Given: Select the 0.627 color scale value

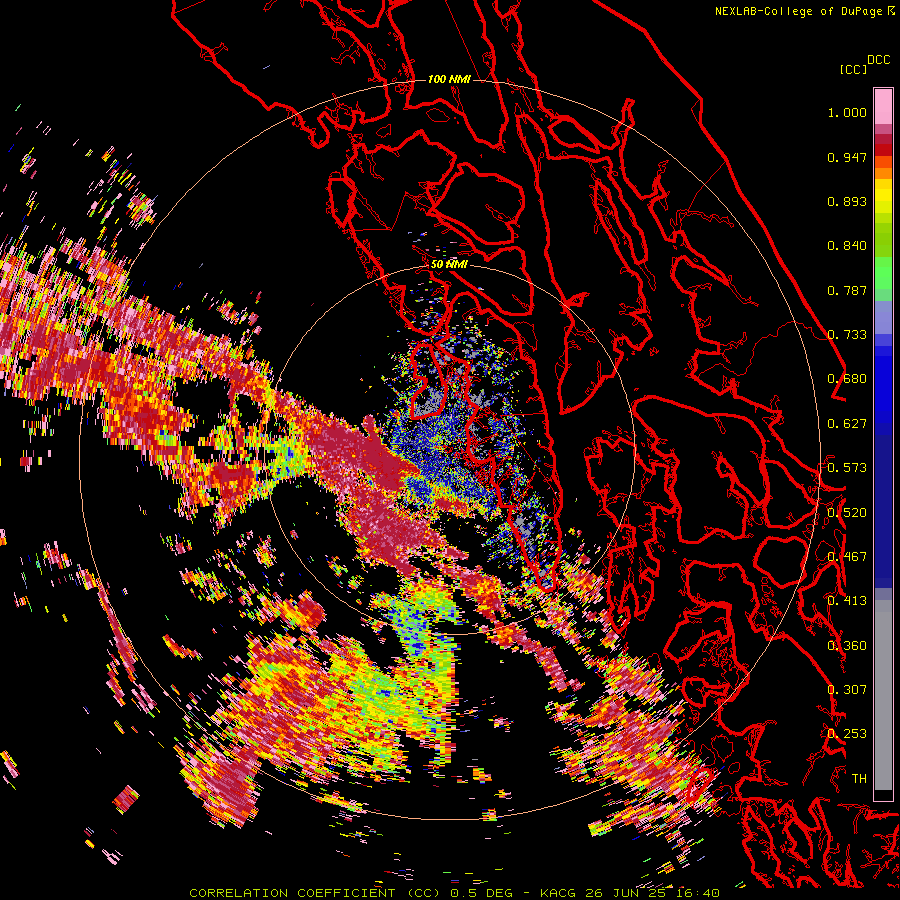Looking at the screenshot, I should (847, 424).
